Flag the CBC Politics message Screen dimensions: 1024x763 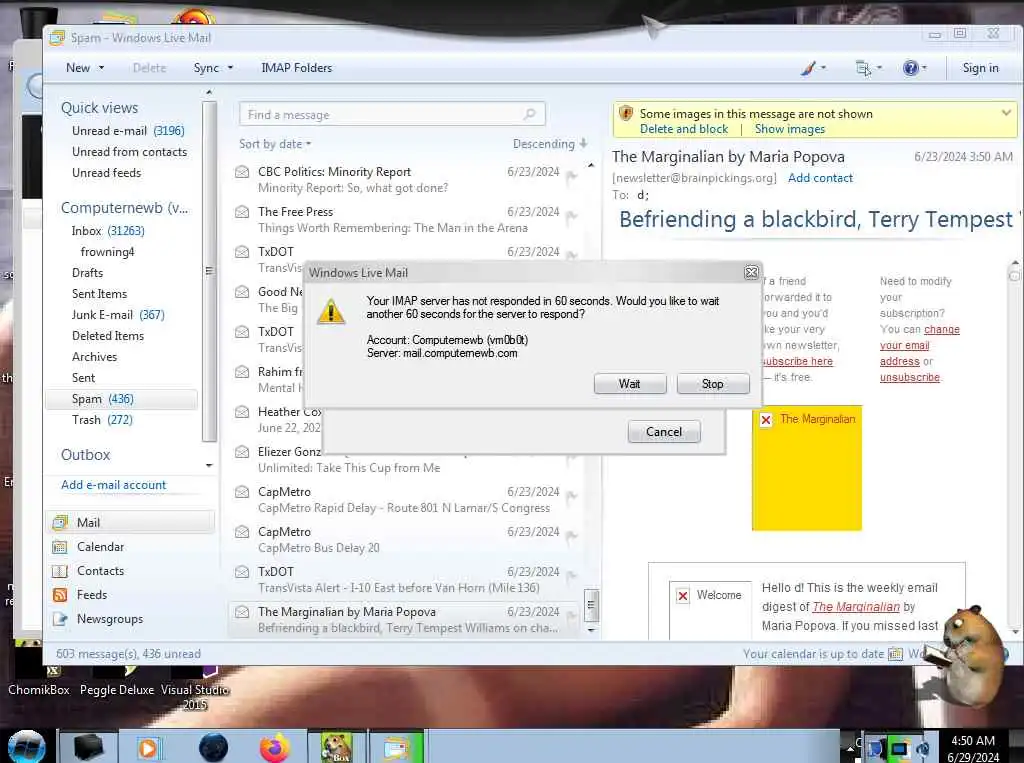(x=571, y=176)
